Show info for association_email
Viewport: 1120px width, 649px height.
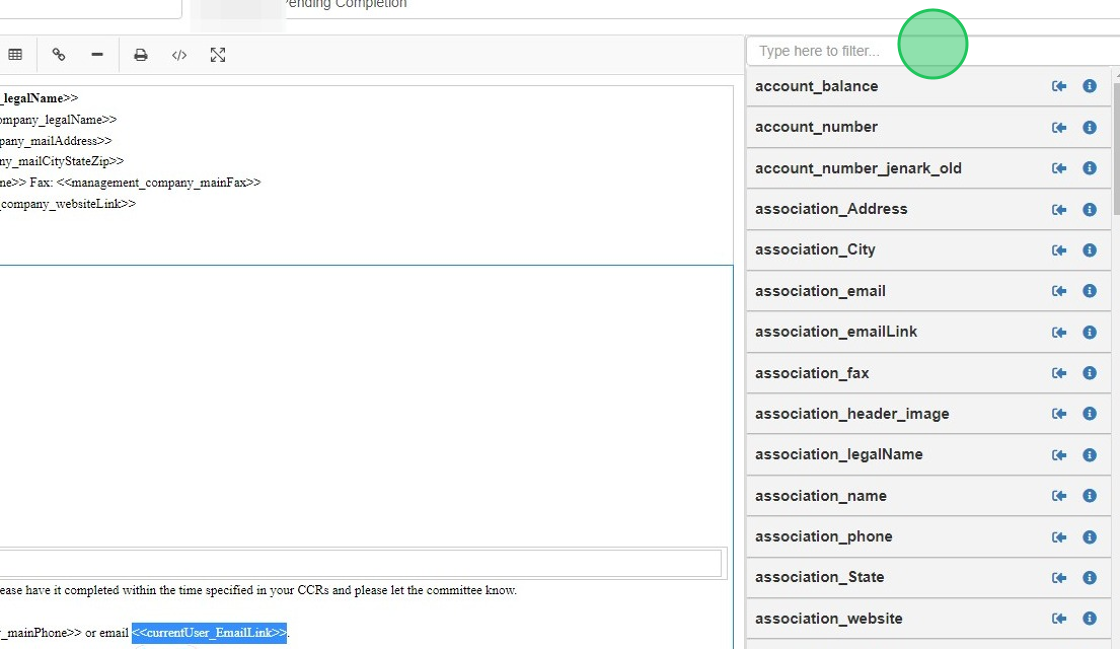point(1089,291)
